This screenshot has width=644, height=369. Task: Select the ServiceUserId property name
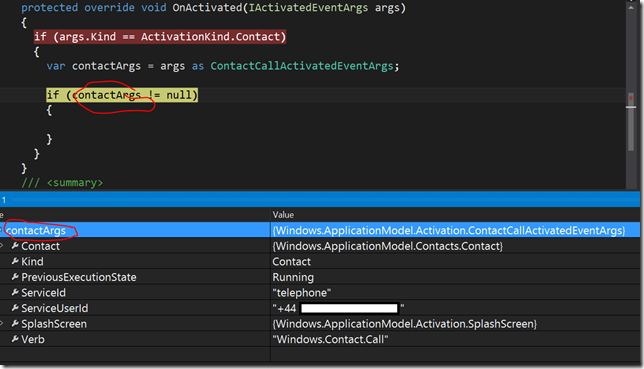(x=55, y=309)
